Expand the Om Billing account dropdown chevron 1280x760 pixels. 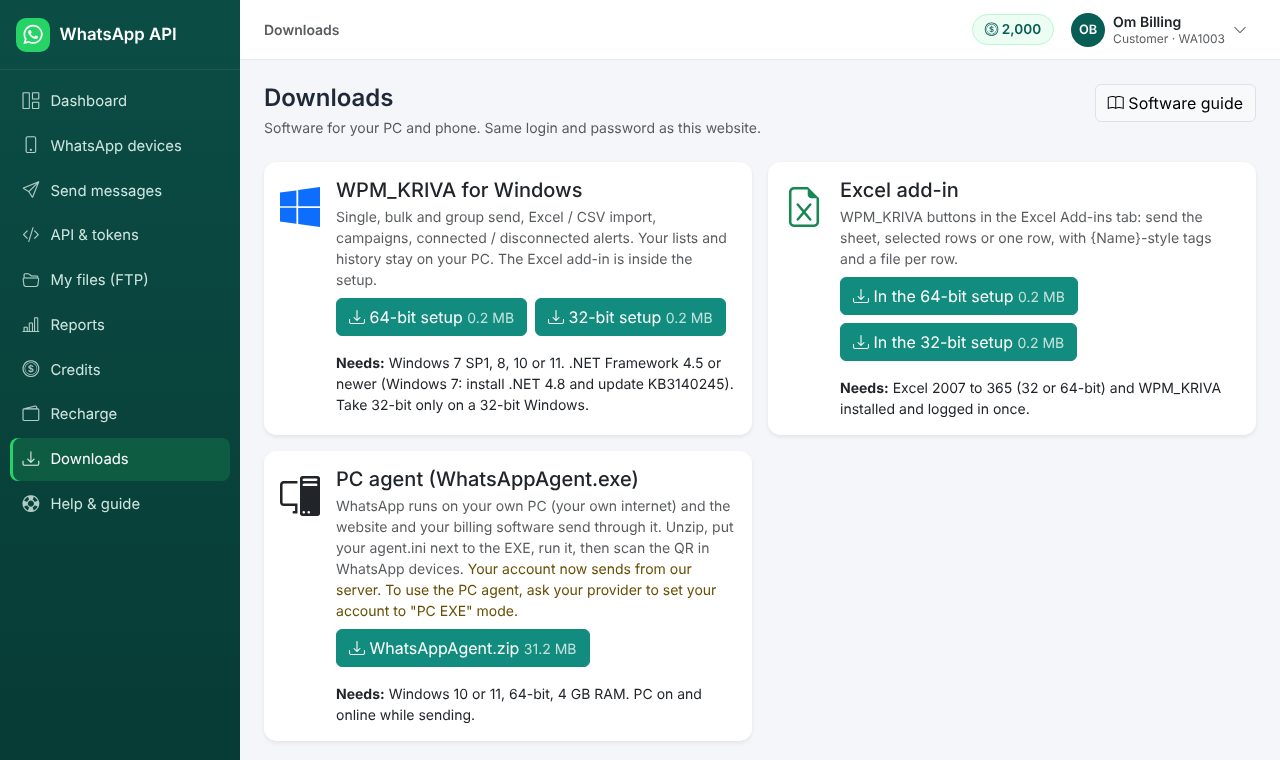(x=1240, y=30)
